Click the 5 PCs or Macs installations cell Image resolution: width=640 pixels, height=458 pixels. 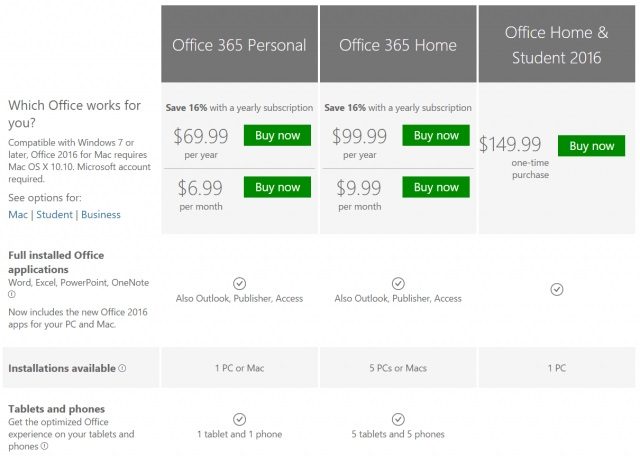[x=398, y=368]
